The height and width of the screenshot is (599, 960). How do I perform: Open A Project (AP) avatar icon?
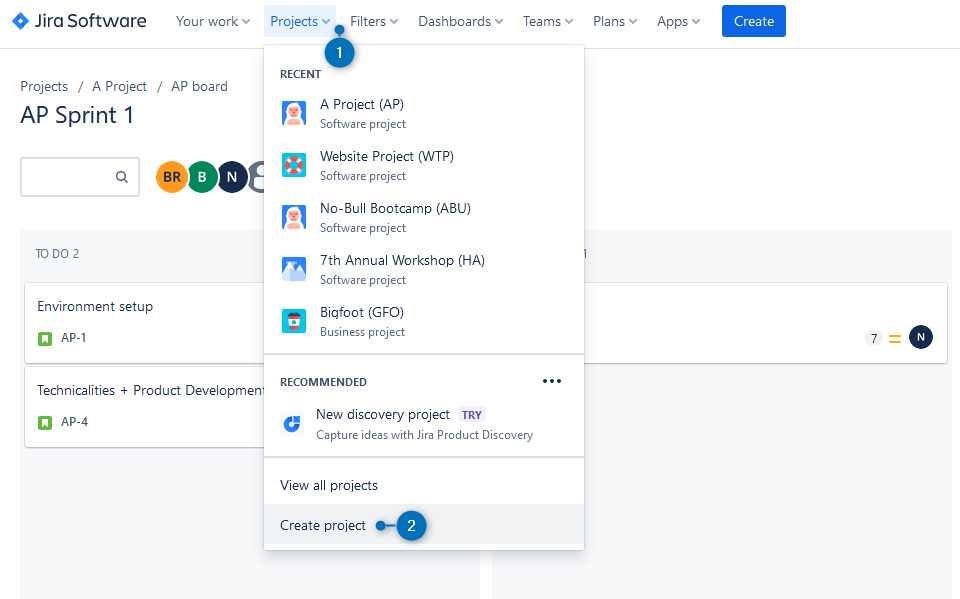tap(294, 113)
